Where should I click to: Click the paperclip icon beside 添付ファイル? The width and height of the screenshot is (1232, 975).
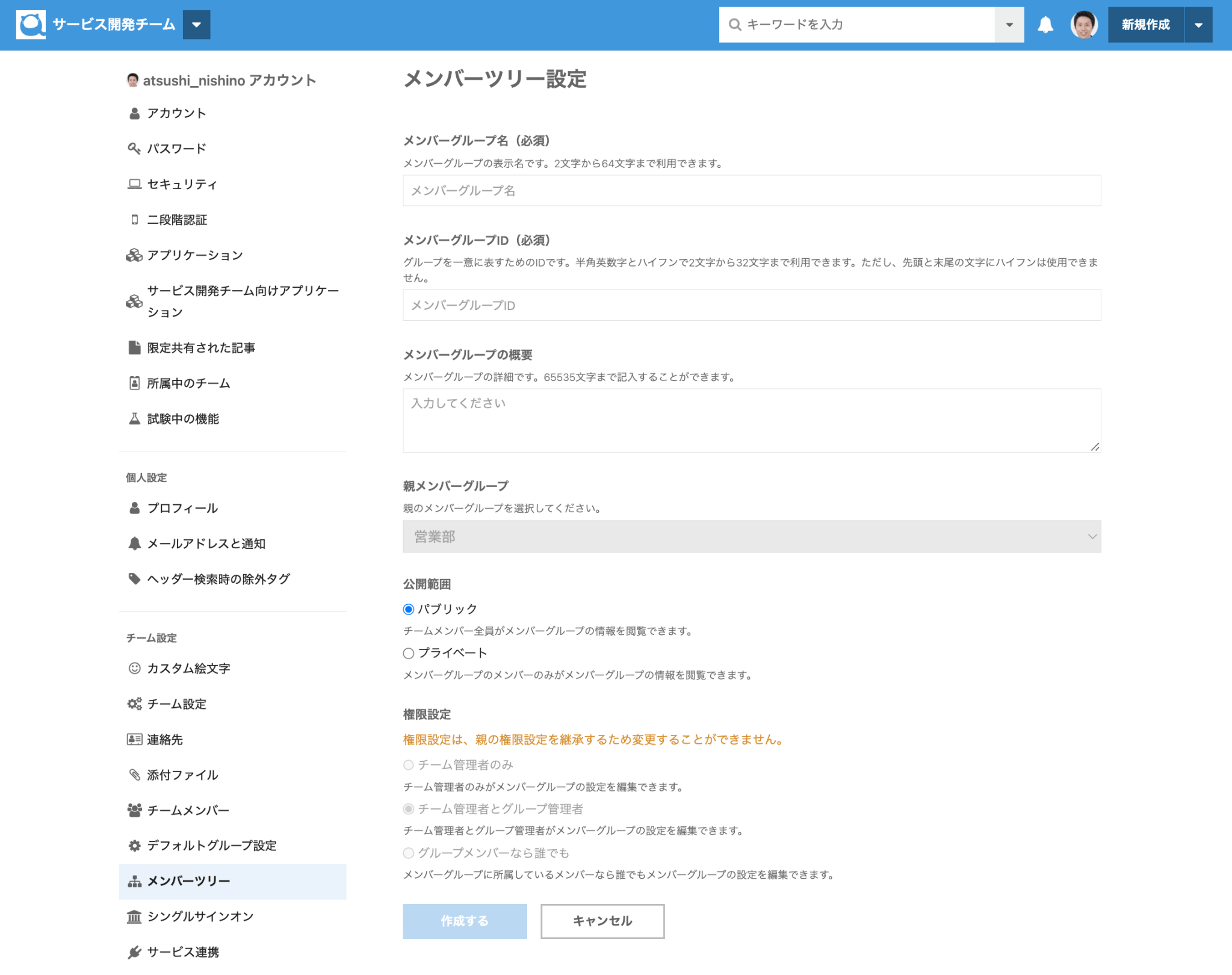click(x=134, y=775)
